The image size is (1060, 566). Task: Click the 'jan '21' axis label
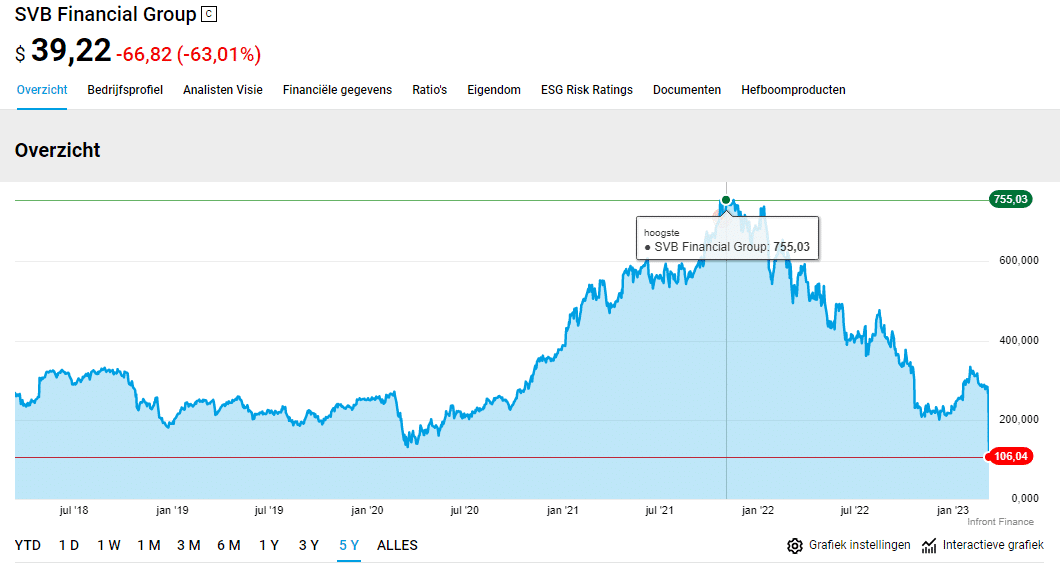[562, 511]
